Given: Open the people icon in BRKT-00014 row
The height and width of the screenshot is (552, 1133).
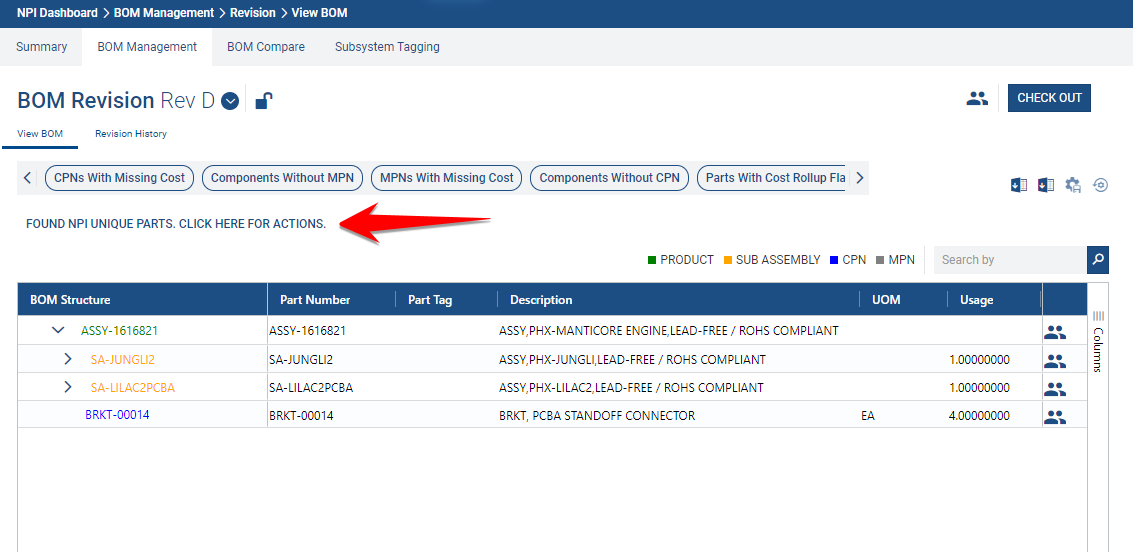Looking at the screenshot, I should [x=1054, y=416].
